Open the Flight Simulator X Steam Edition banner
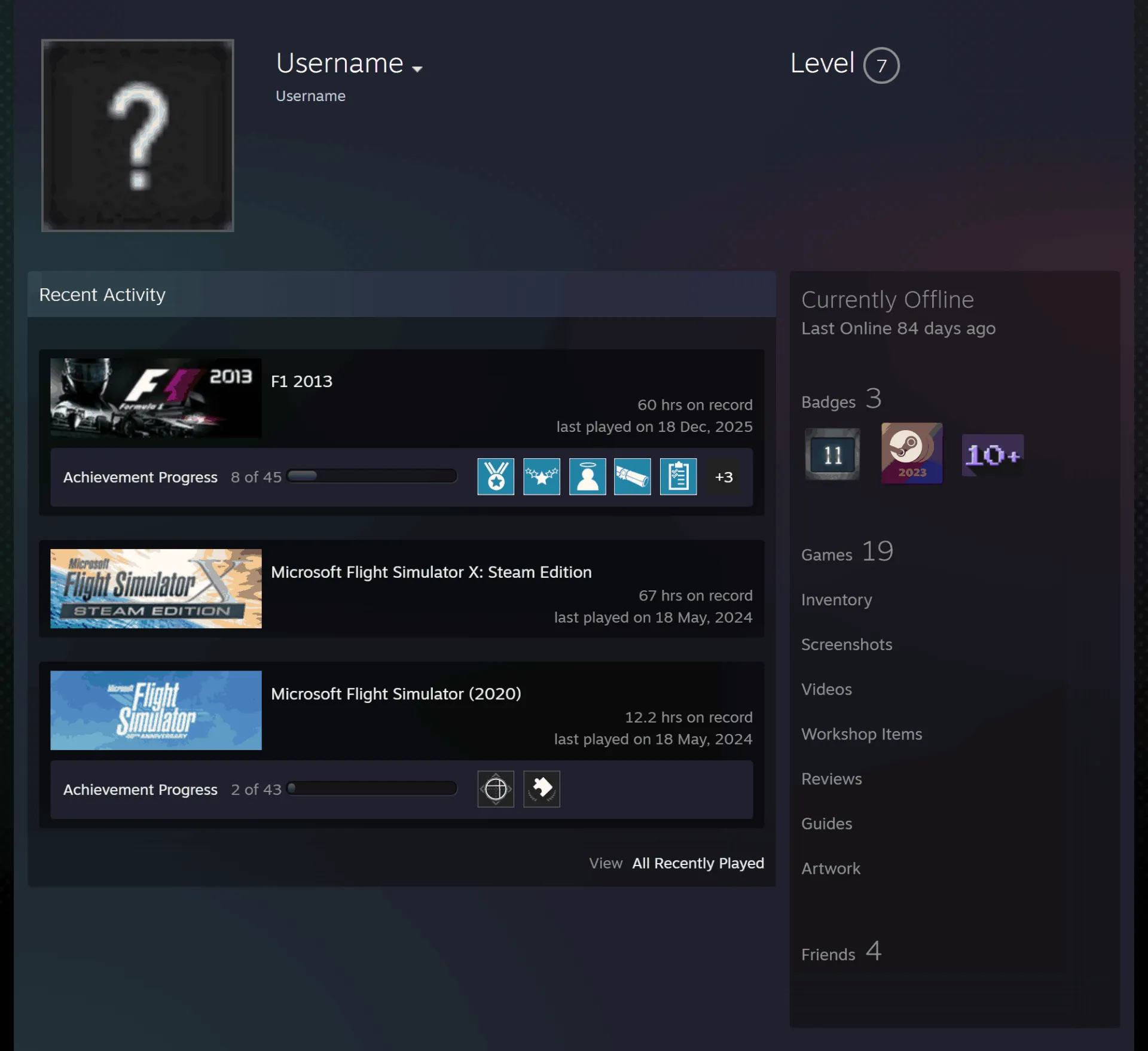Viewport: 1148px width, 1051px height. 156,589
